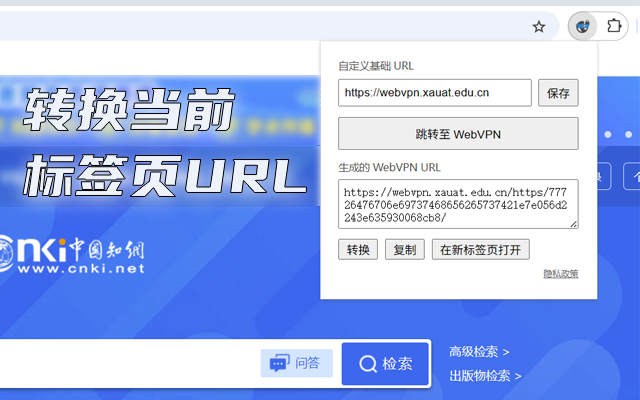Bookmark this page with the star icon
The height and width of the screenshot is (400, 640).
(539, 27)
